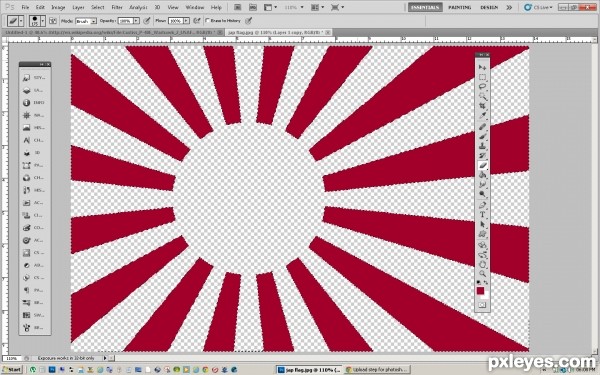Select the Rectangular Marquee tool
600x375 pixels.
coord(482,77)
